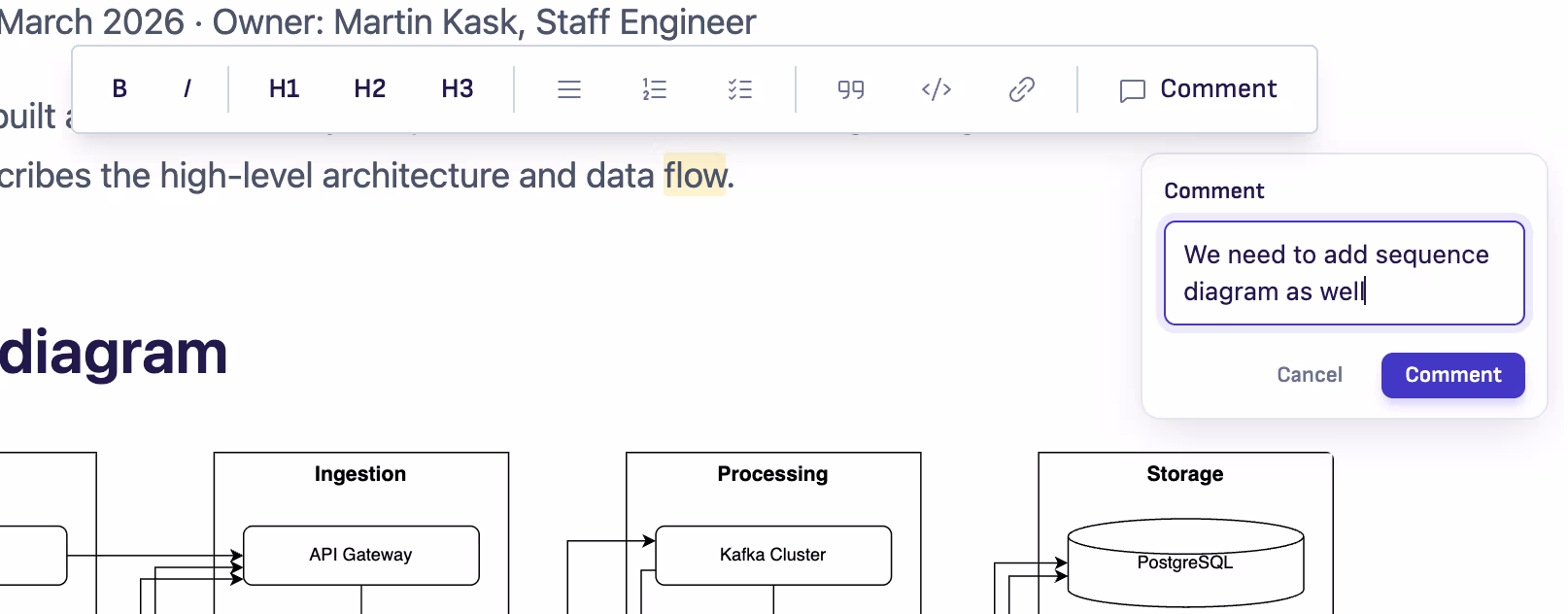Image resolution: width=1568 pixels, height=614 pixels.
Task: Click the highlighted word "flow"
Action: pos(695,175)
